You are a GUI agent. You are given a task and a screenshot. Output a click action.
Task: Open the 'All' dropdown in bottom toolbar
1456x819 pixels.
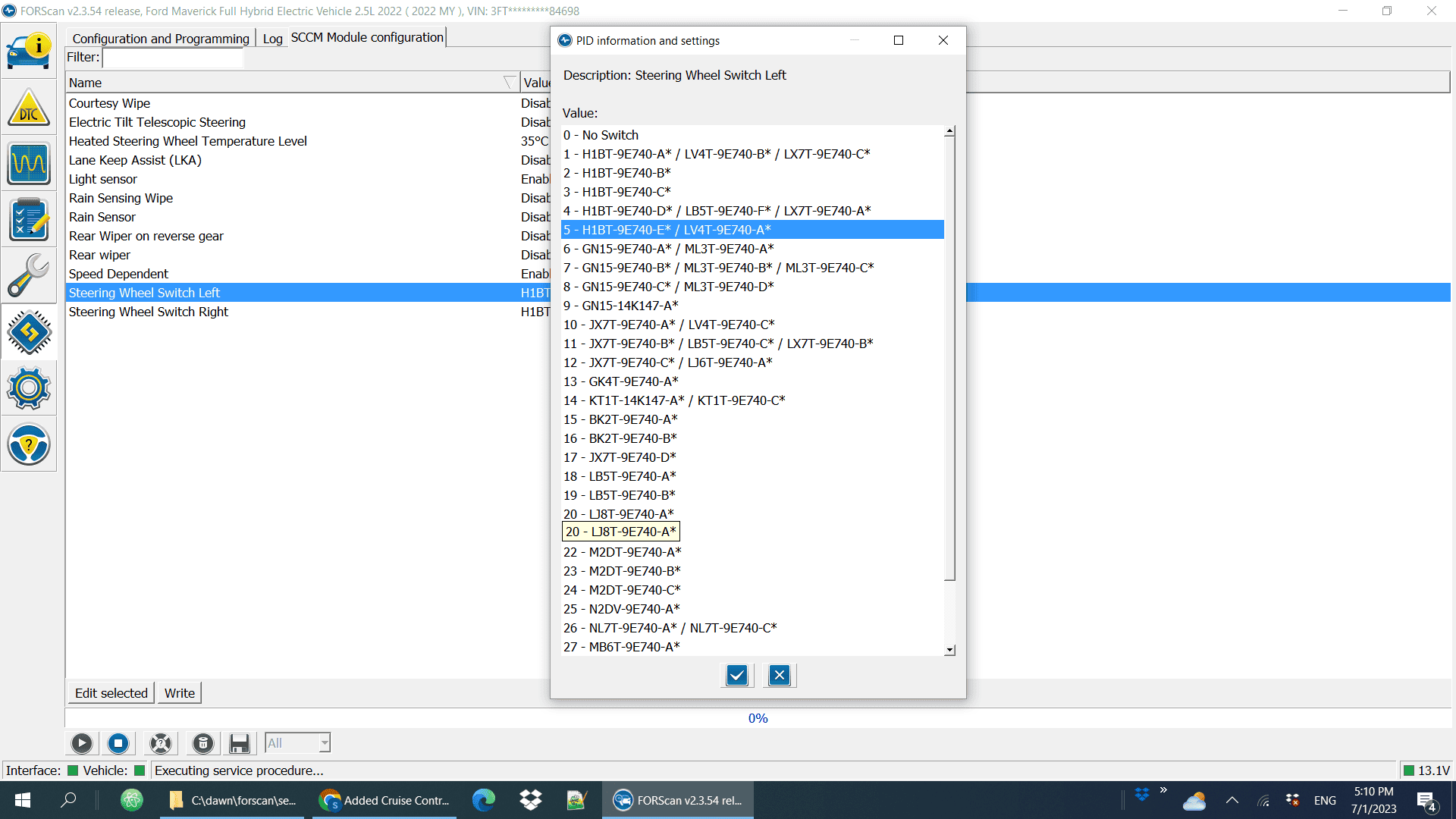[x=297, y=743]
